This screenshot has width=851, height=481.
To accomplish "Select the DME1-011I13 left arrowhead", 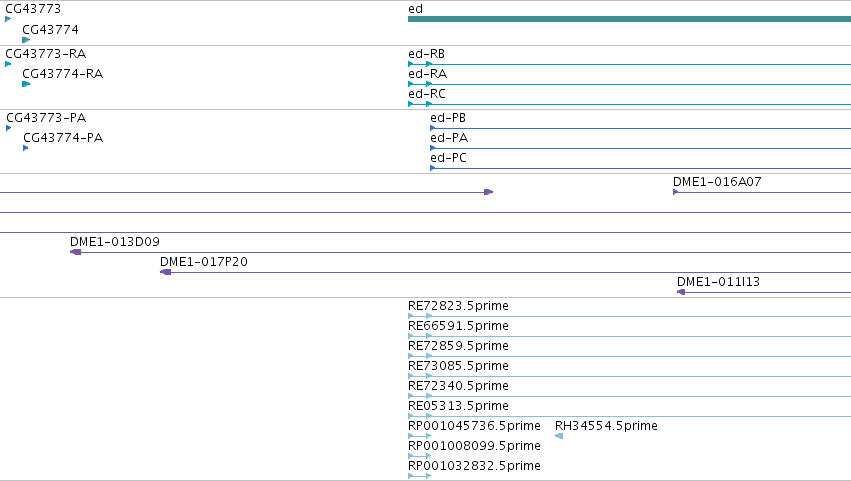I will (681, 292).
